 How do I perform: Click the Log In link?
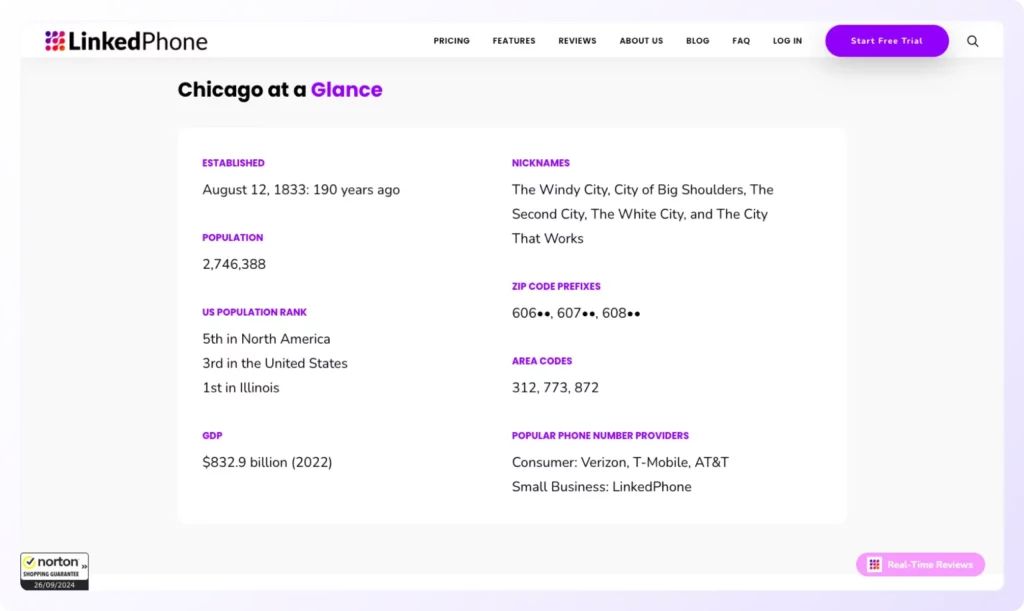tap(787, 41)
